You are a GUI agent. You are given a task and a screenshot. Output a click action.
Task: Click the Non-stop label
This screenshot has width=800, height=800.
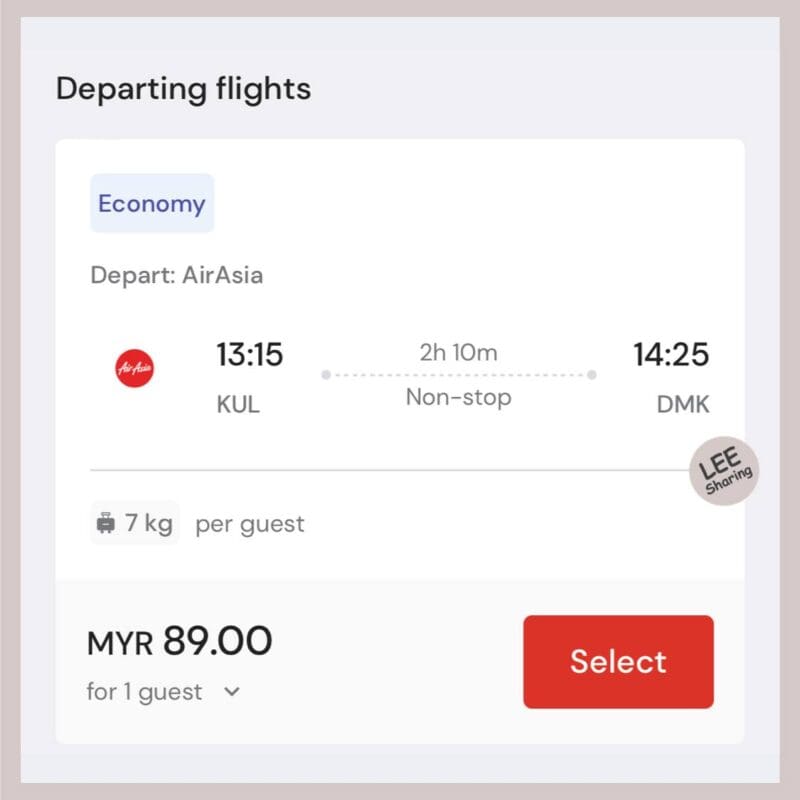coord(458,397)
